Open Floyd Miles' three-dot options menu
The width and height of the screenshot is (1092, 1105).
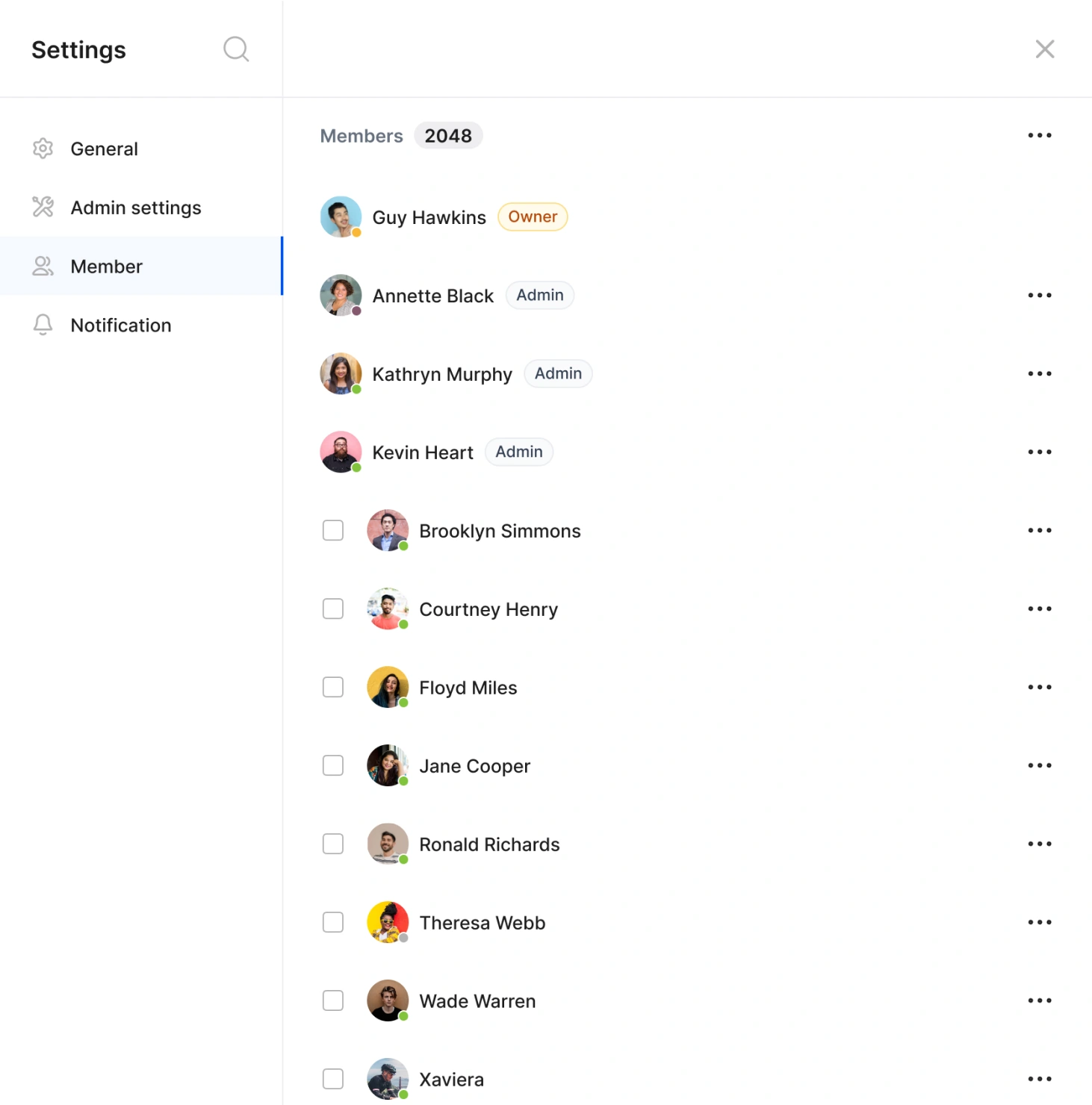1039,688
